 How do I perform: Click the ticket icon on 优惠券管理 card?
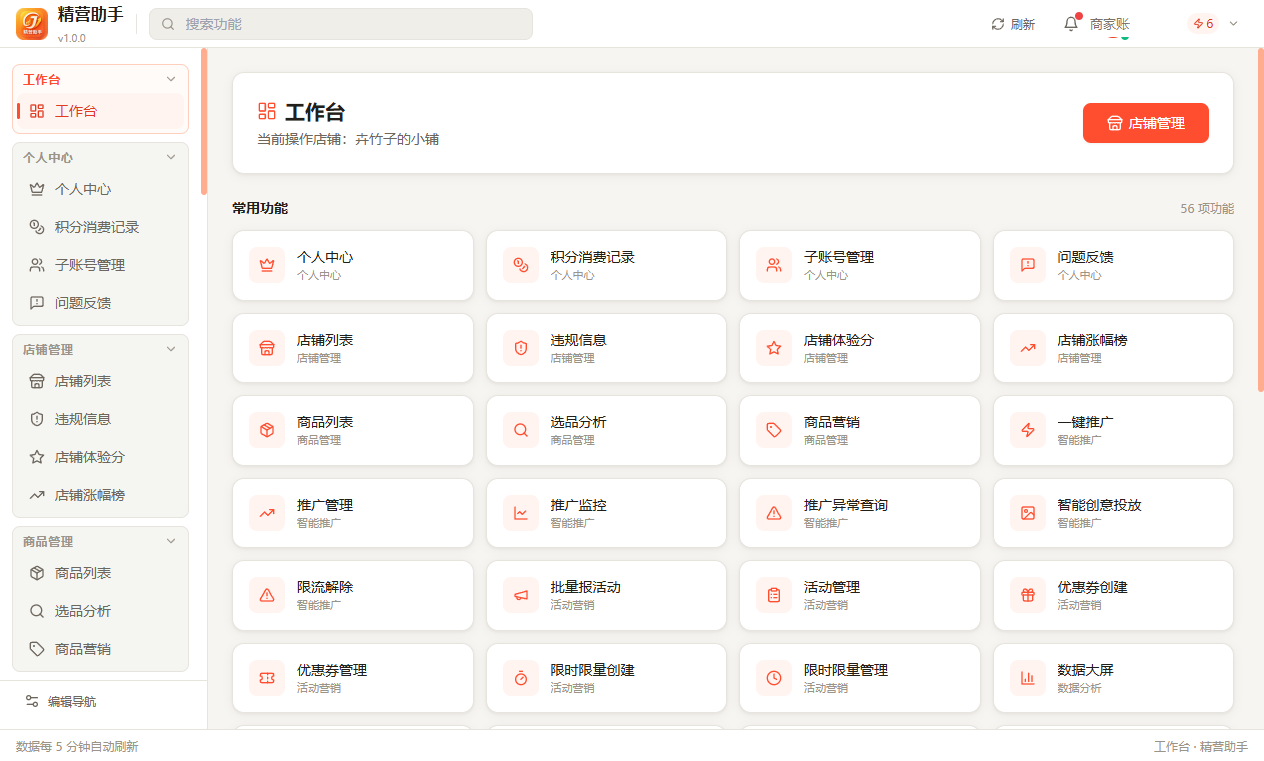pos(267,678)
